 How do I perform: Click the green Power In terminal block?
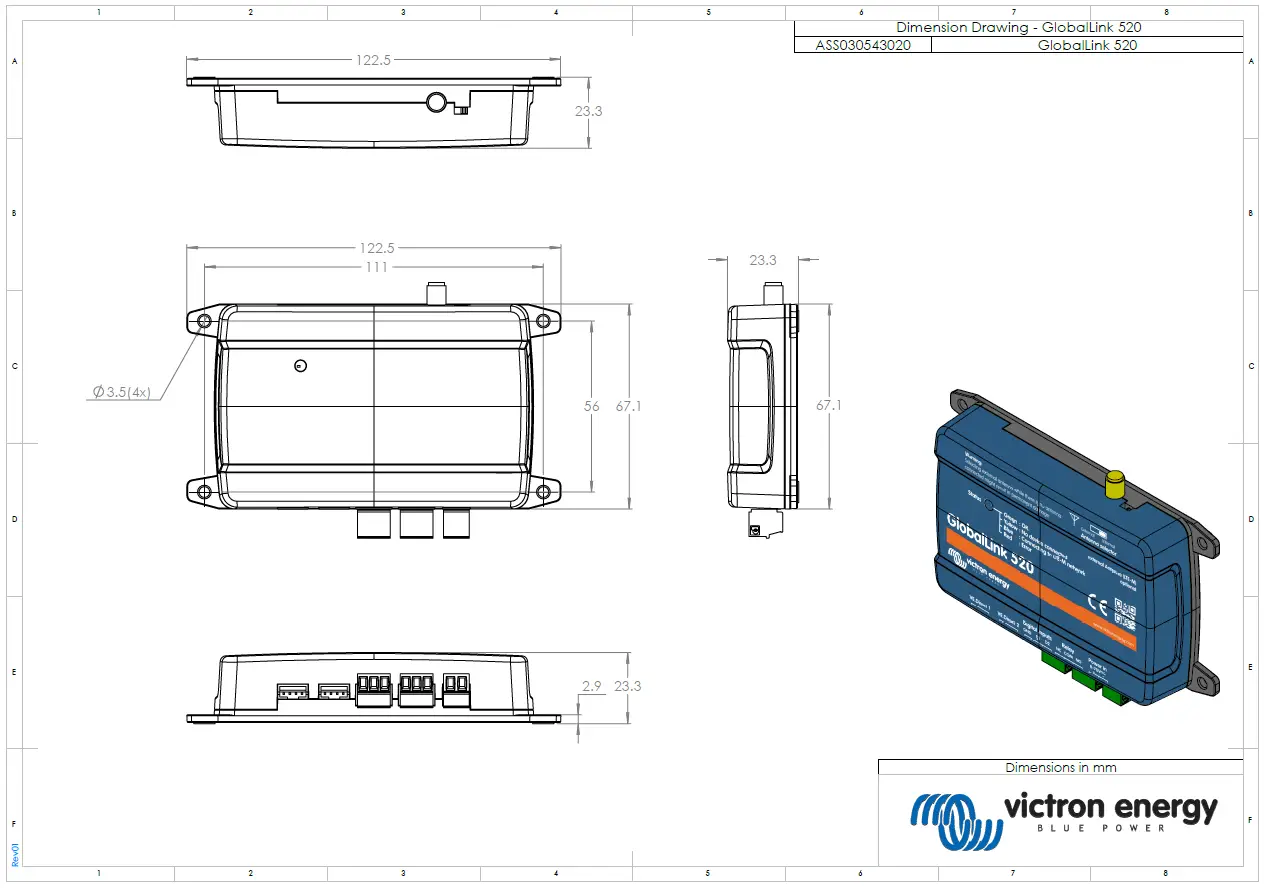click(1112, 692)
